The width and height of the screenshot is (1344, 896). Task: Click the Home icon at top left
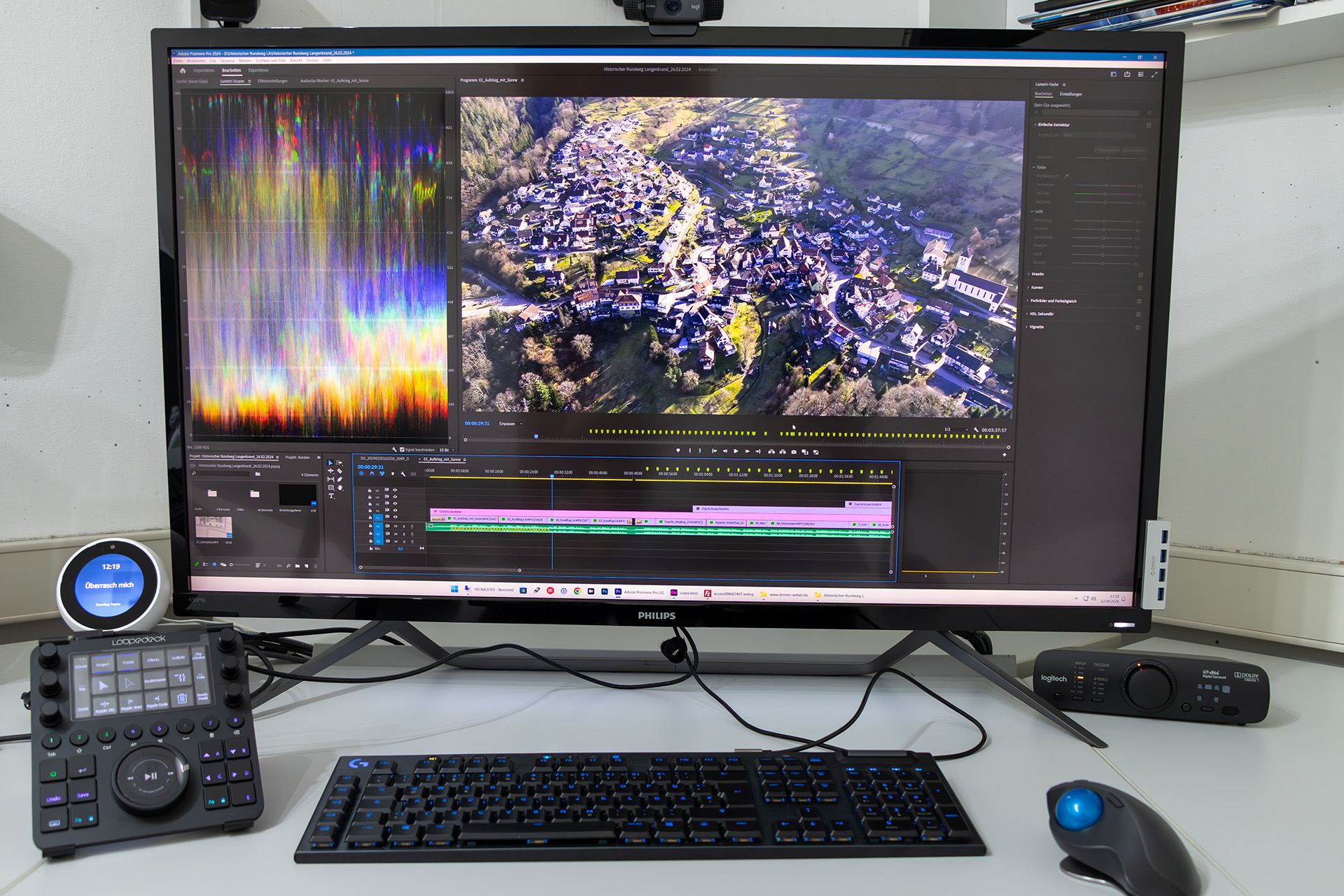(183, 70)
